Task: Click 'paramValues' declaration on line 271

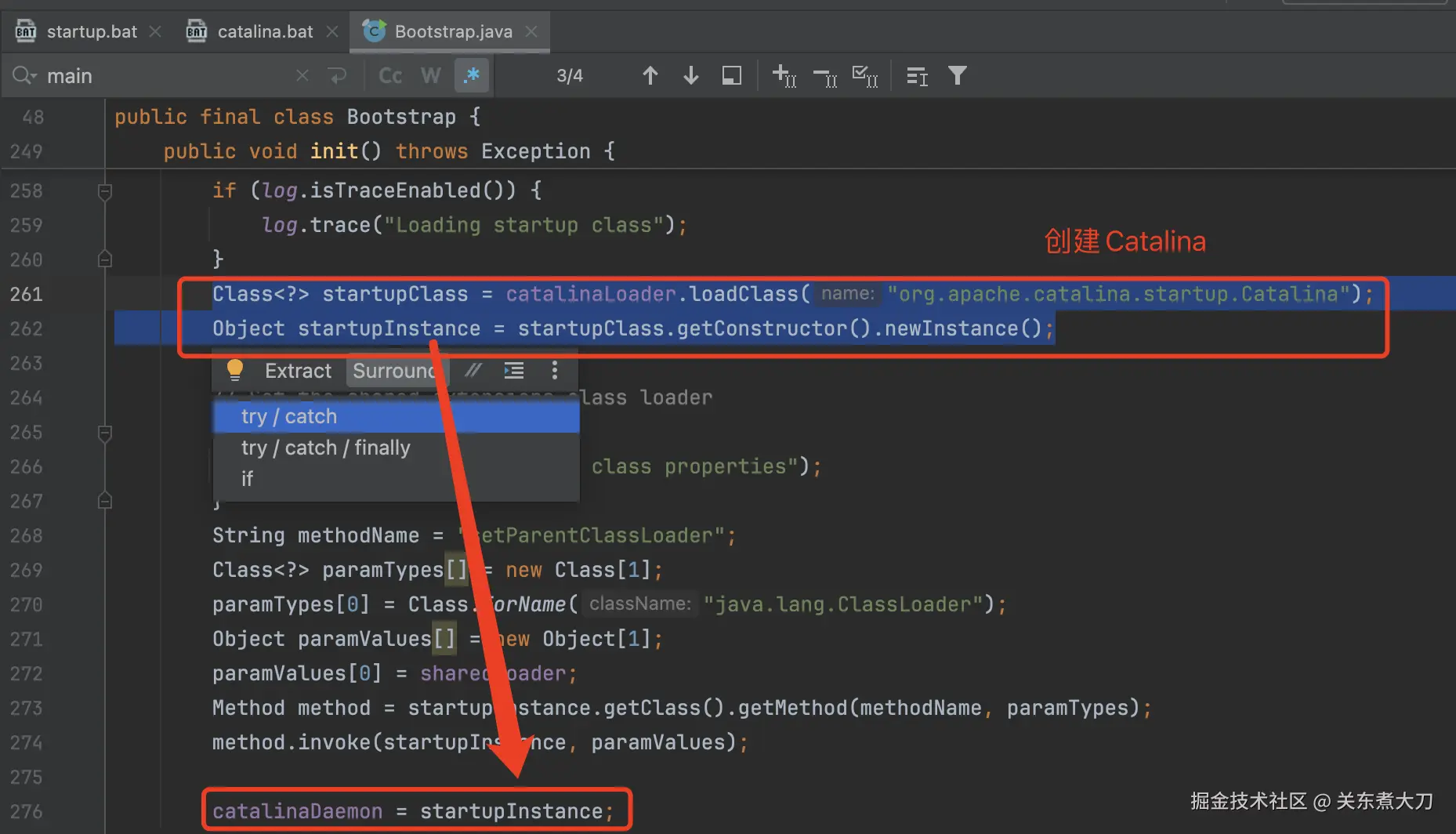Action: (x=364, y=639)
